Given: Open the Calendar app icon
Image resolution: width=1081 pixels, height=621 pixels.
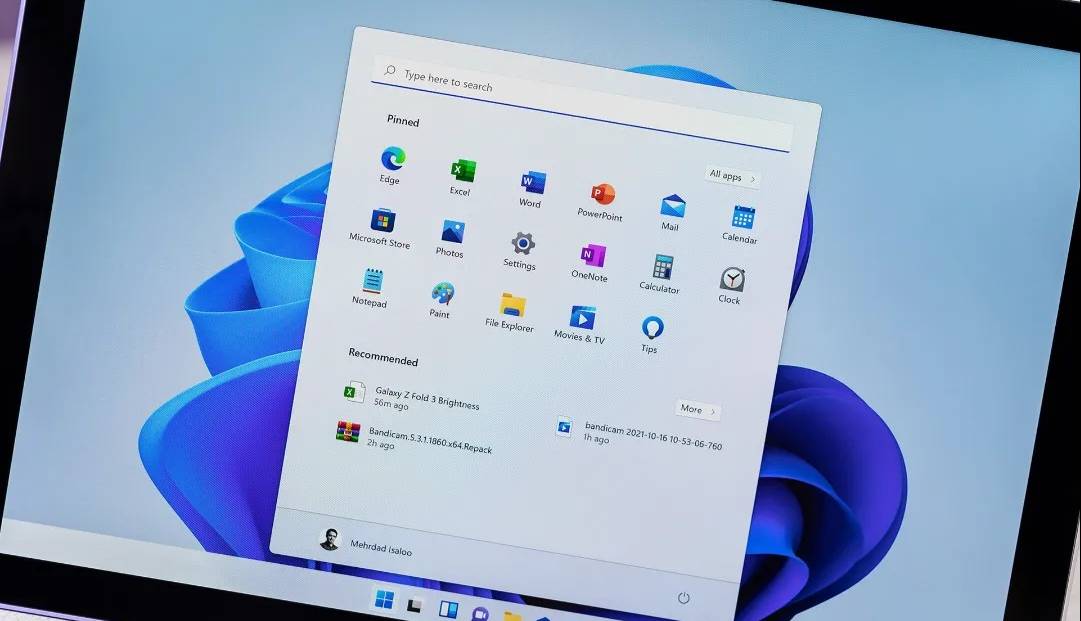Looking at the screenshot, I should 742,218.
